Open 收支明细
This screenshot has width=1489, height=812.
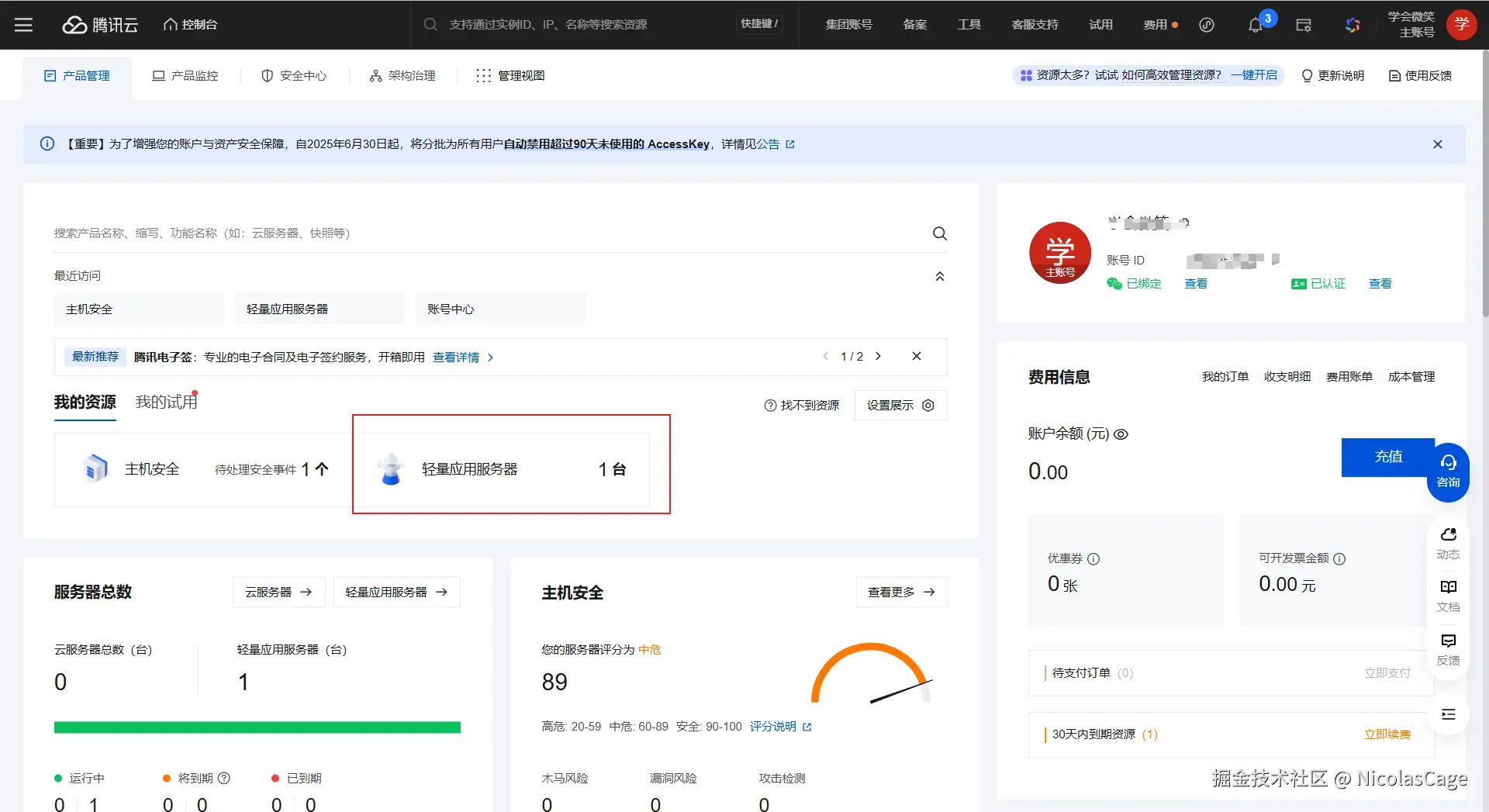tap(1287, 377)
